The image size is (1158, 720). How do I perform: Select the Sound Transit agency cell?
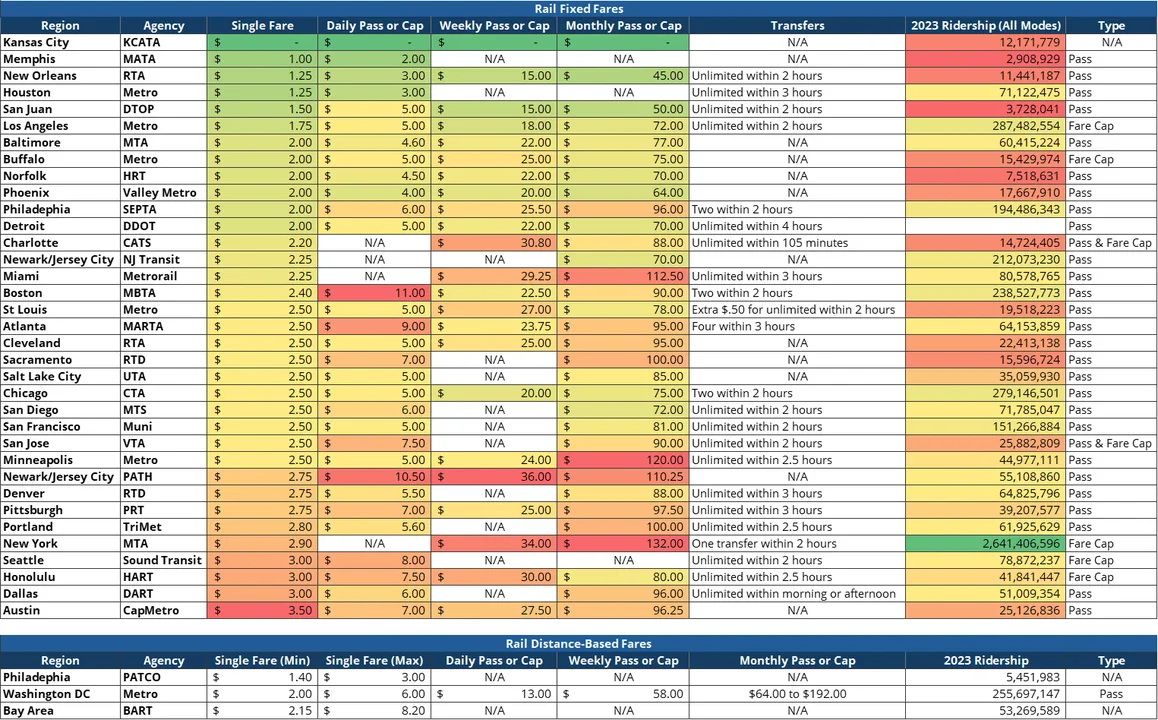(x=163, y=560)
